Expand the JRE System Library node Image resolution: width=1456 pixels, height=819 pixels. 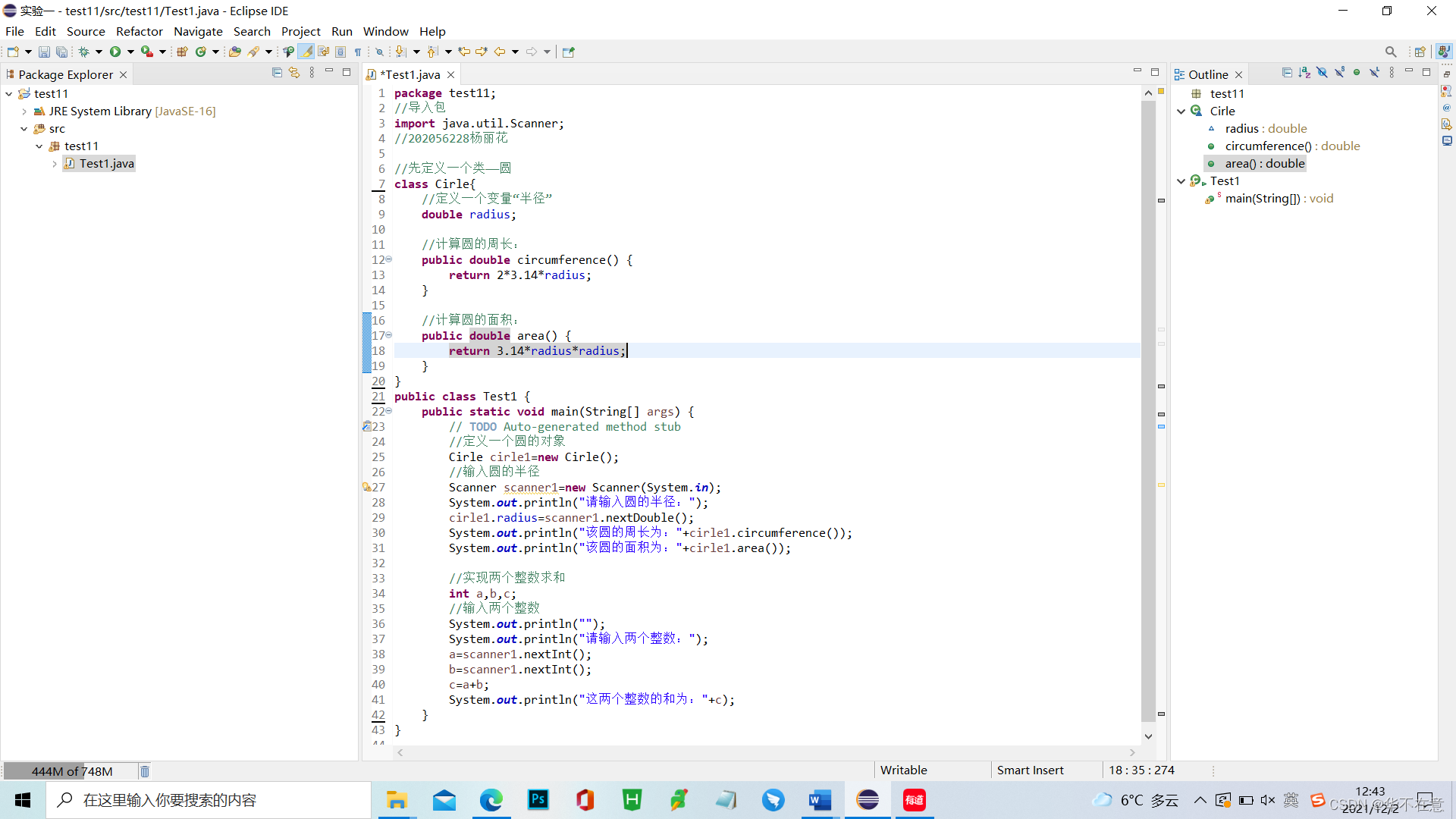point(24,111)
